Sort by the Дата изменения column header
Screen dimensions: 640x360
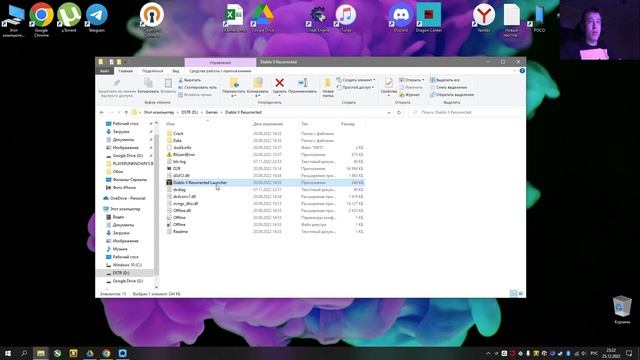tap(274, 124)
